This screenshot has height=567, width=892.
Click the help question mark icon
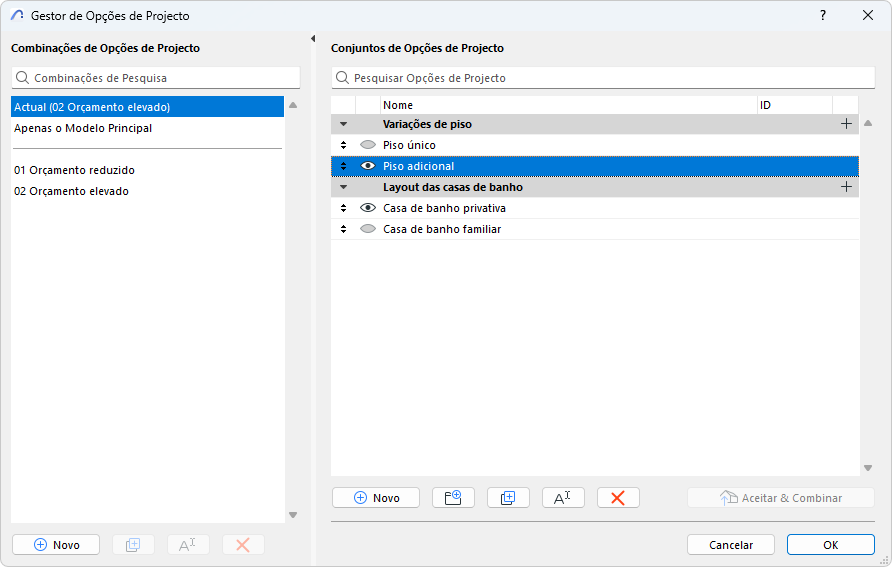click(823, 16)
